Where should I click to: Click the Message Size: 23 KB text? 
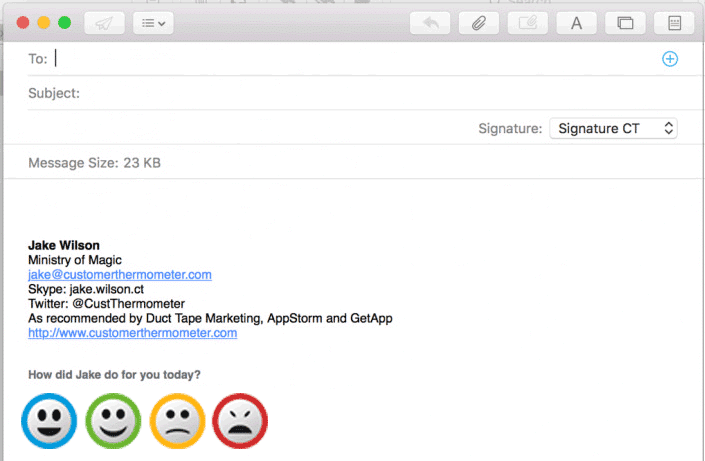click(x=94, y=163)
